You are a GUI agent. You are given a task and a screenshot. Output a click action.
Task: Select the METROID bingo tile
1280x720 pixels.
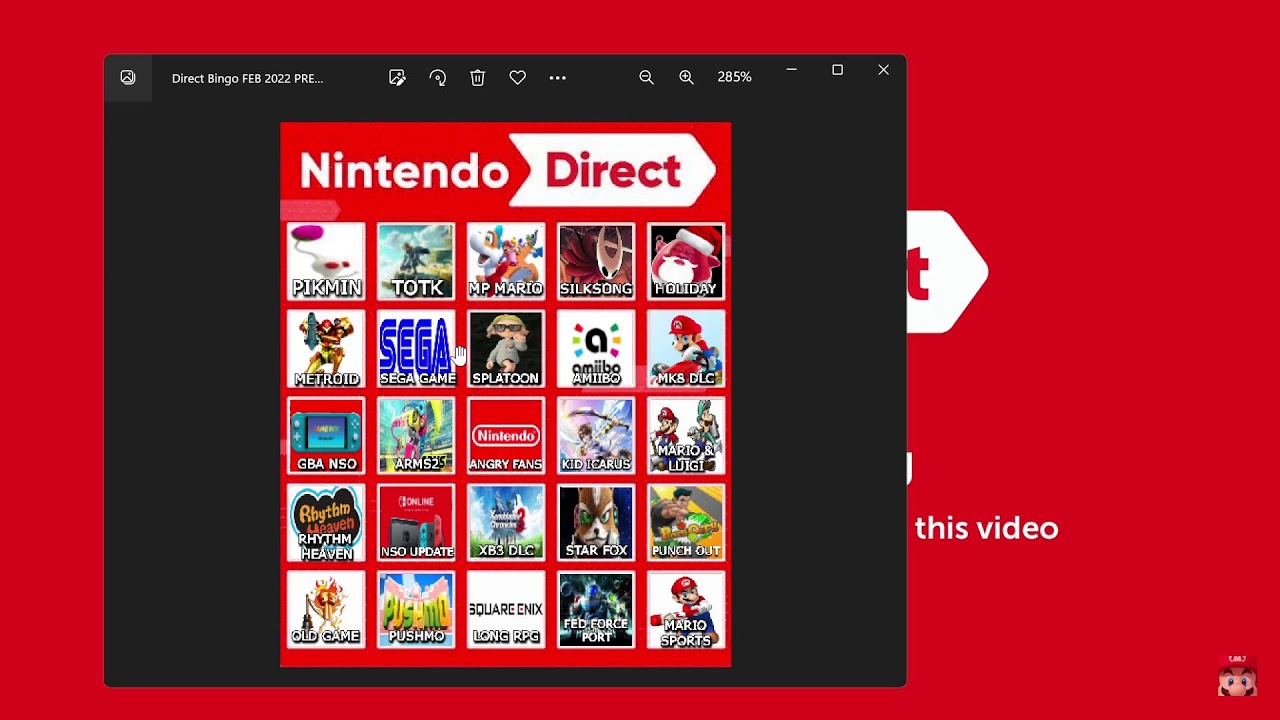[326, 349]
